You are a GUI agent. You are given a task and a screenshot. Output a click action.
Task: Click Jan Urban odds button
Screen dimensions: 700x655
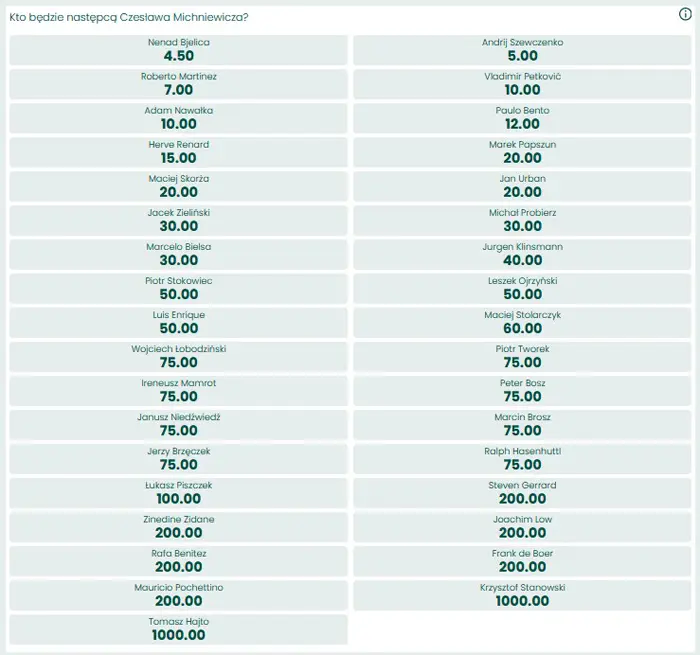523,187
